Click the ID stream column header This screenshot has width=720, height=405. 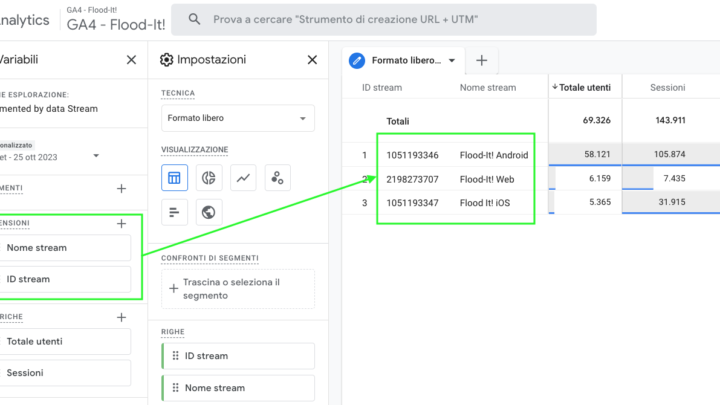382,87
